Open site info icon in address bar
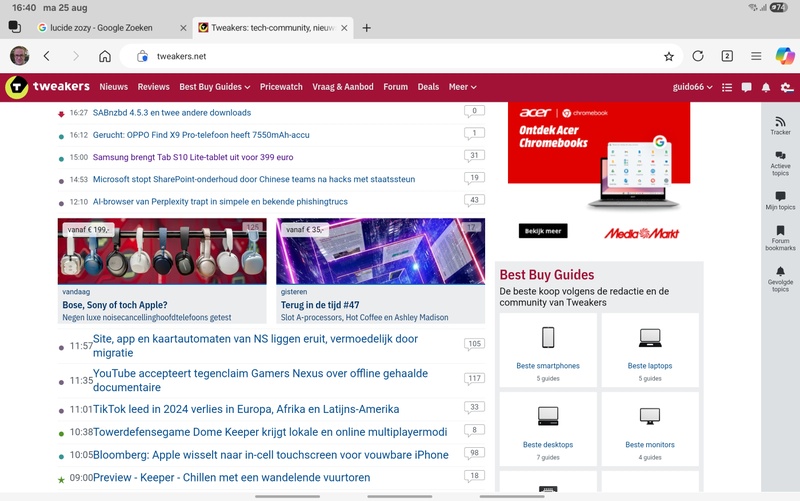Screen dimensions: 800x501 pyautogui.click(x=142, y=56)
